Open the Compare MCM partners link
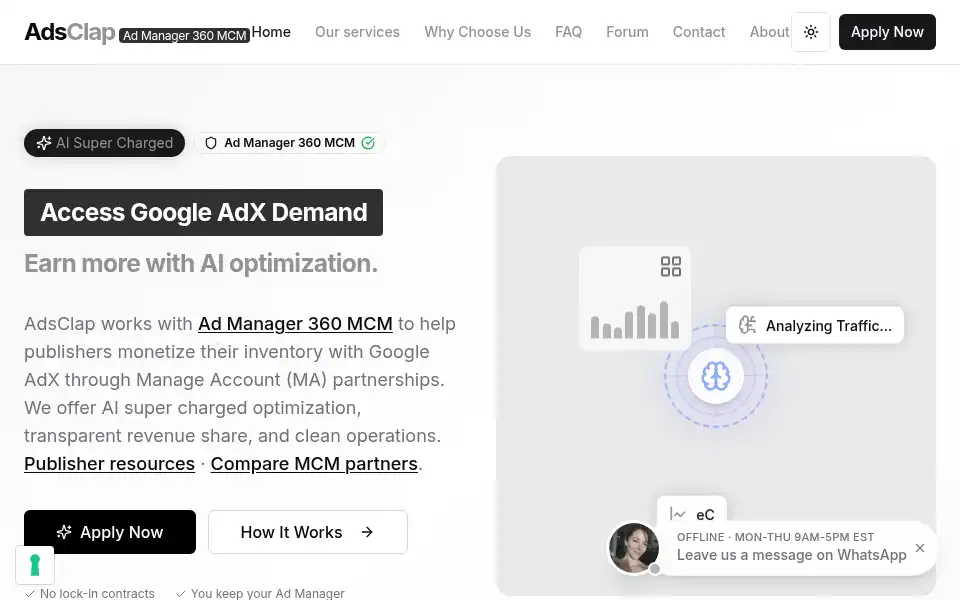 click(x=314, y=463)
